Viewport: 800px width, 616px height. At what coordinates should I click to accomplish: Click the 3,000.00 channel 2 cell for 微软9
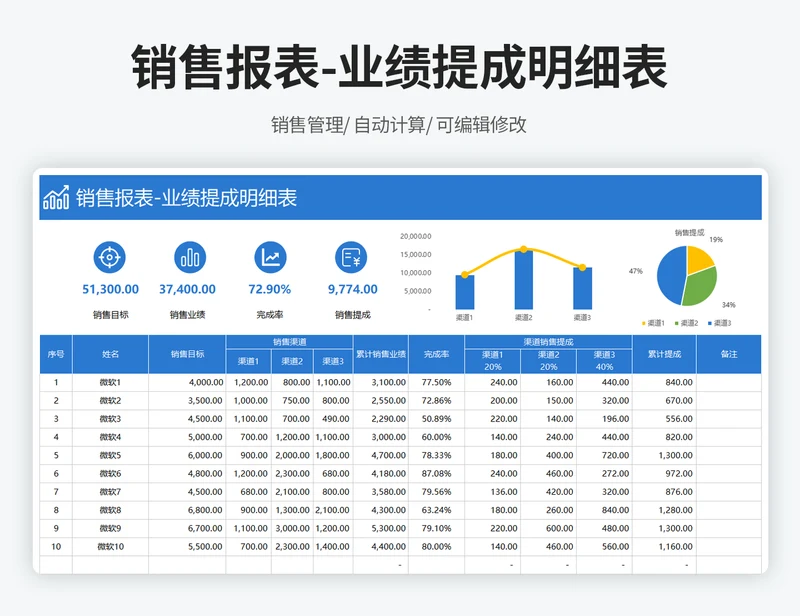click(x=292, y=528)
